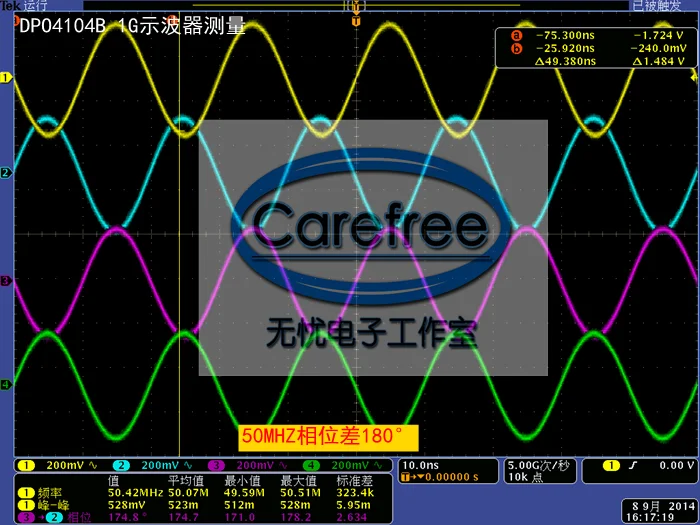This screenshot has height=525, width=700.
Task: Click channel 4 200mV scale readout
Action: tap(350, 466)
